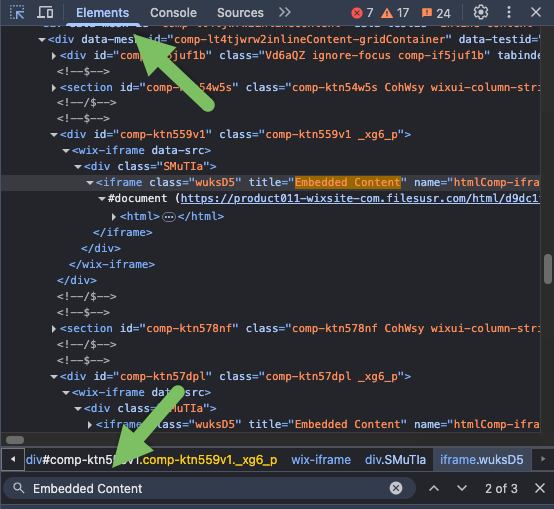Collapse the #document node
The image size is (554, 509).
click(102, 199)
